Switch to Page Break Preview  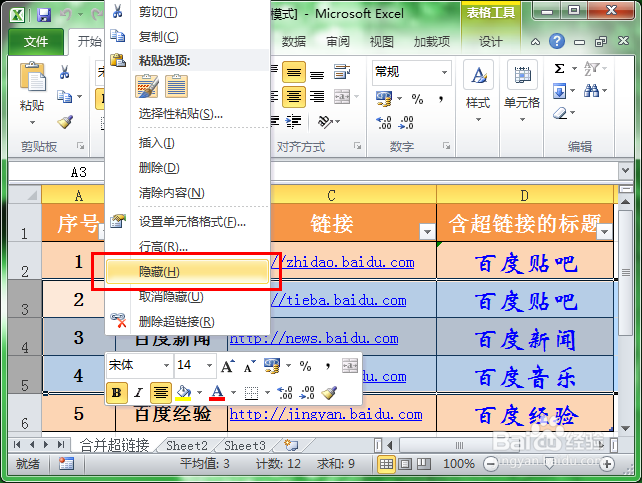point(424,464)
